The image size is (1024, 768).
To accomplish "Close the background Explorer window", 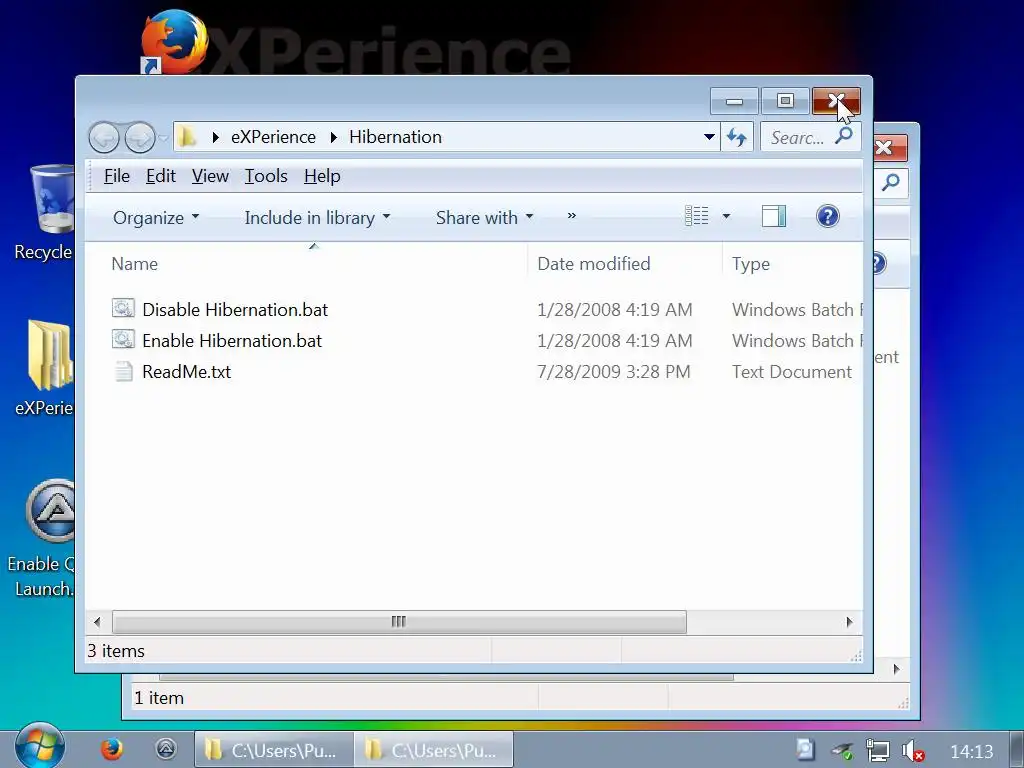I will [889, 148].
